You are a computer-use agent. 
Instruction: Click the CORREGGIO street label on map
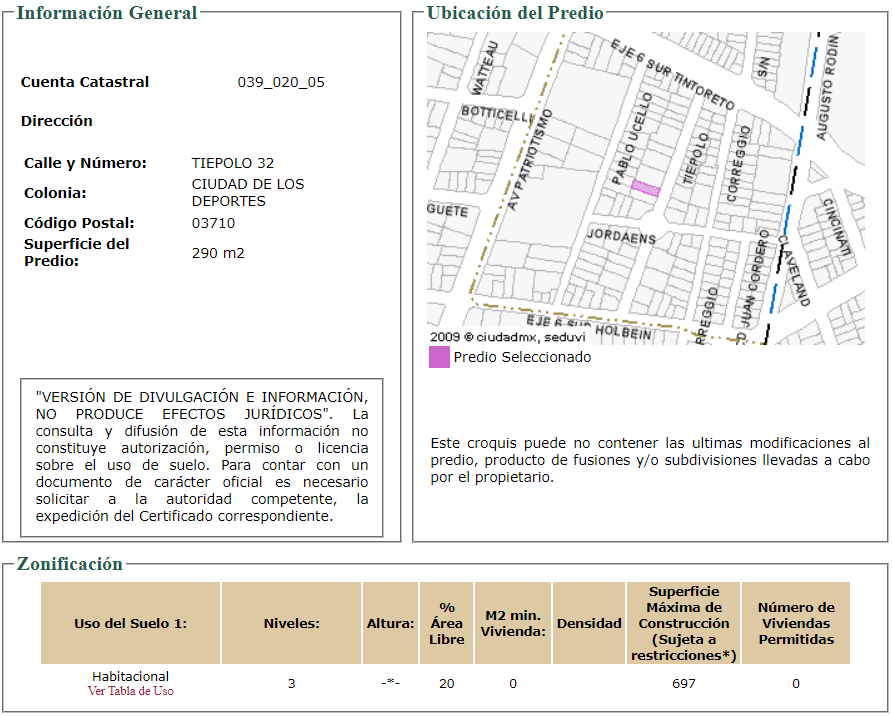click(738, 164)
